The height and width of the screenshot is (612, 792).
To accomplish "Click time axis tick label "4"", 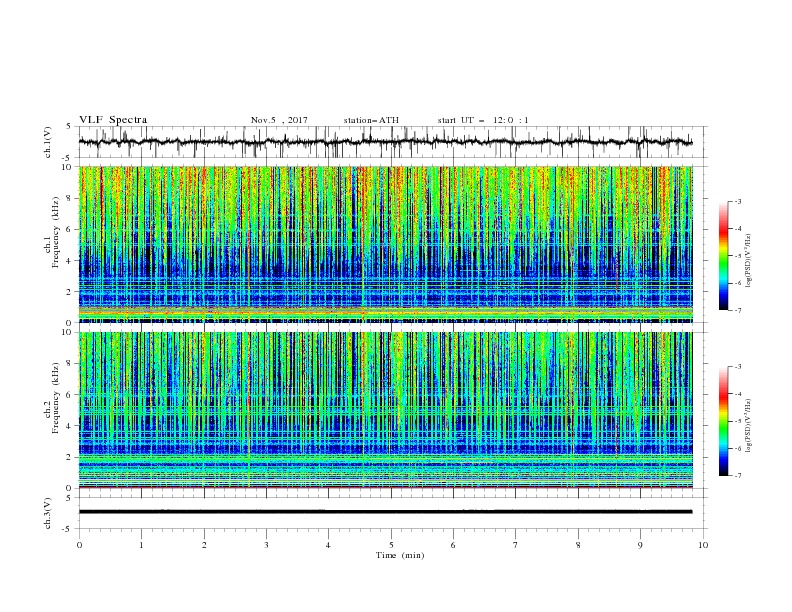I will (329, 545).
